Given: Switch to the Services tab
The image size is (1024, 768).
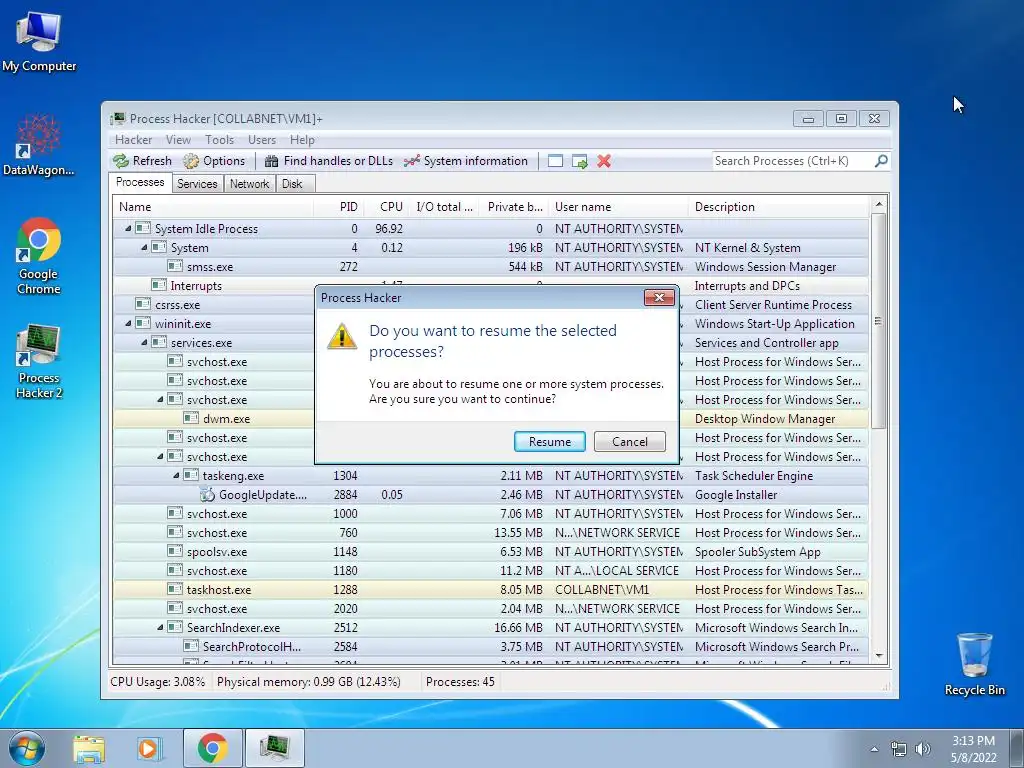Looking at the screenshot, I should point(197,184).
